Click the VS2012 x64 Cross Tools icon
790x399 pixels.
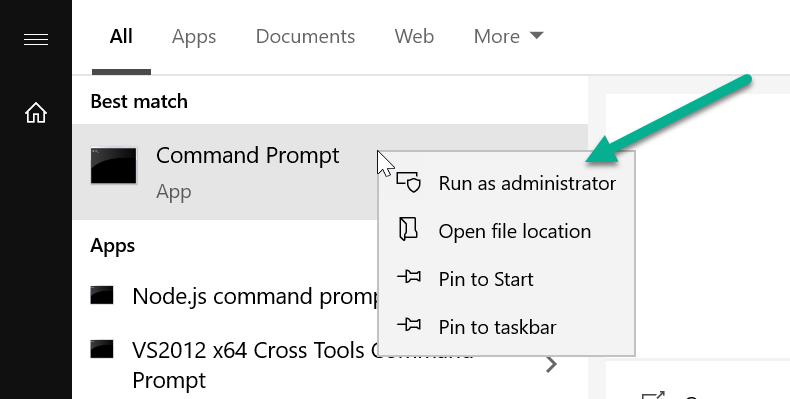[x=102, y=349]
